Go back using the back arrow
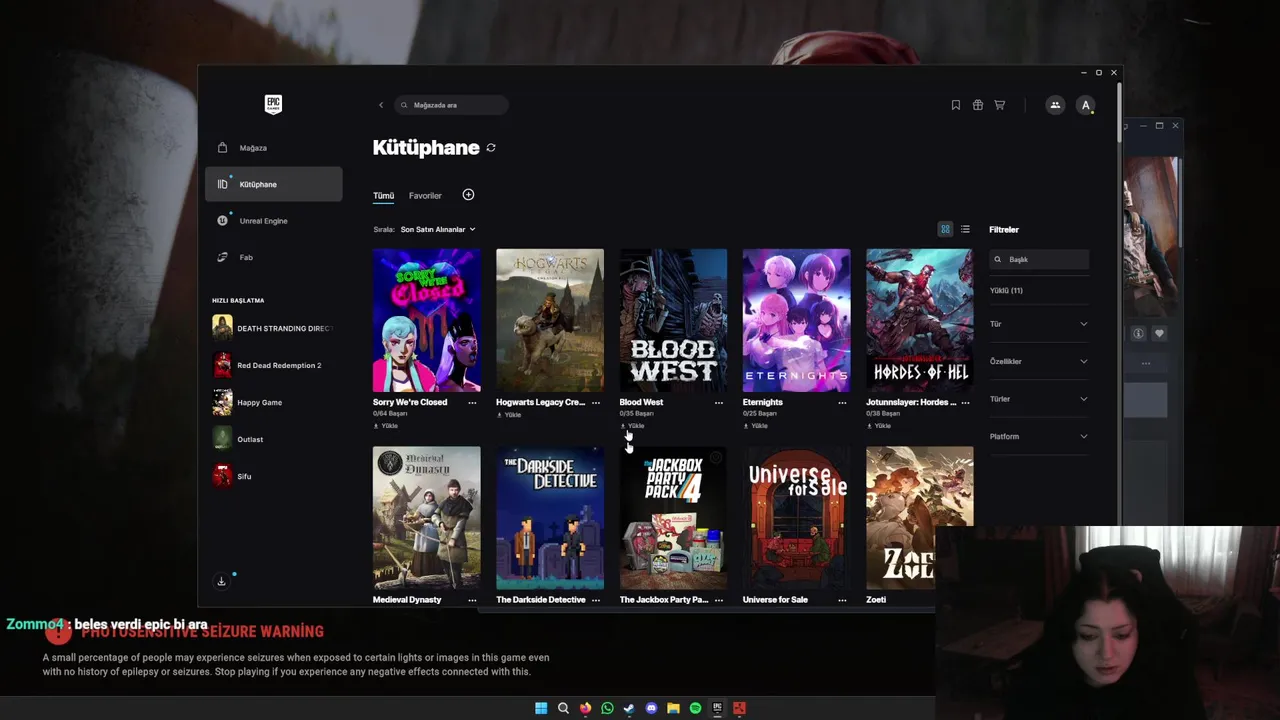Screen dimensions: 1280x720 click(x=381, y=105)
